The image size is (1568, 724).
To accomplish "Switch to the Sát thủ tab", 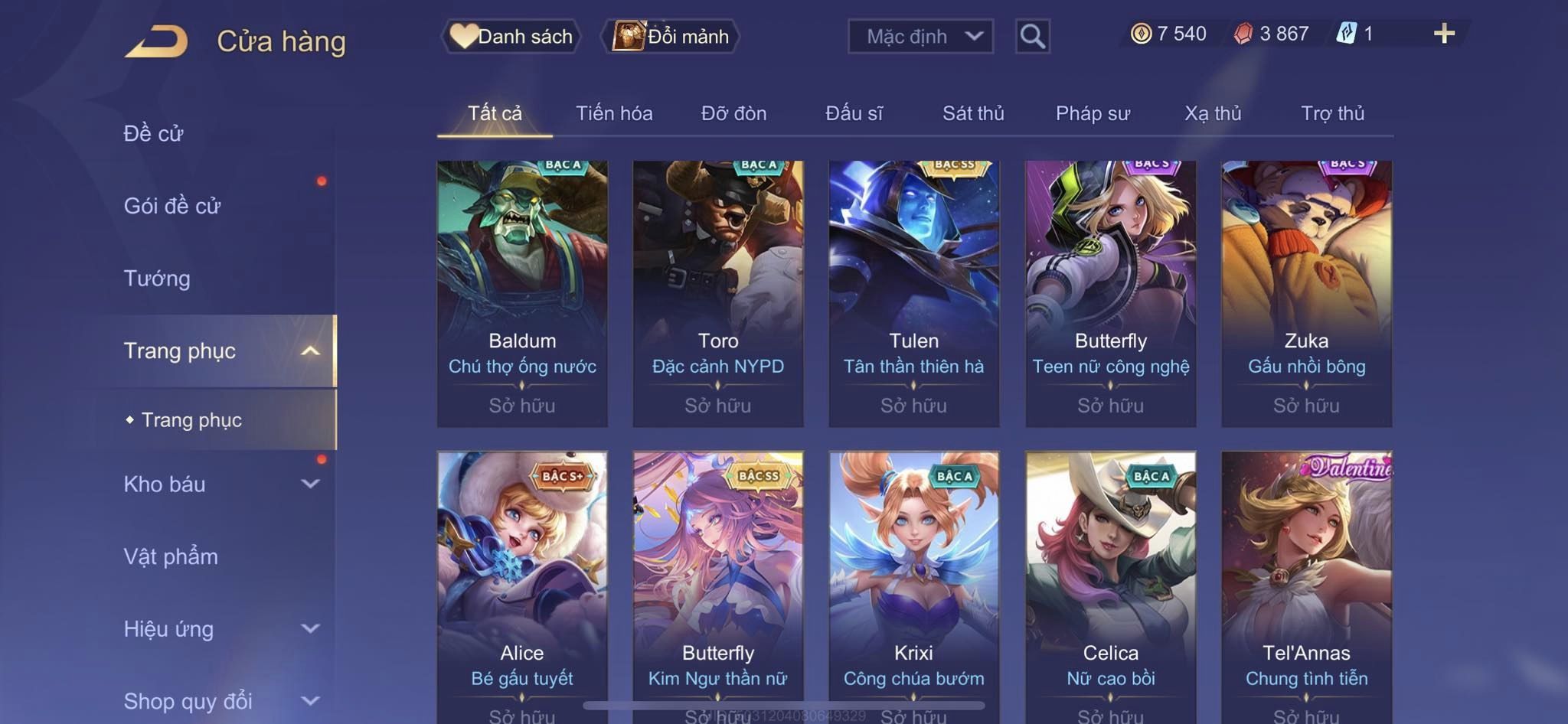I will click(973, 113).
